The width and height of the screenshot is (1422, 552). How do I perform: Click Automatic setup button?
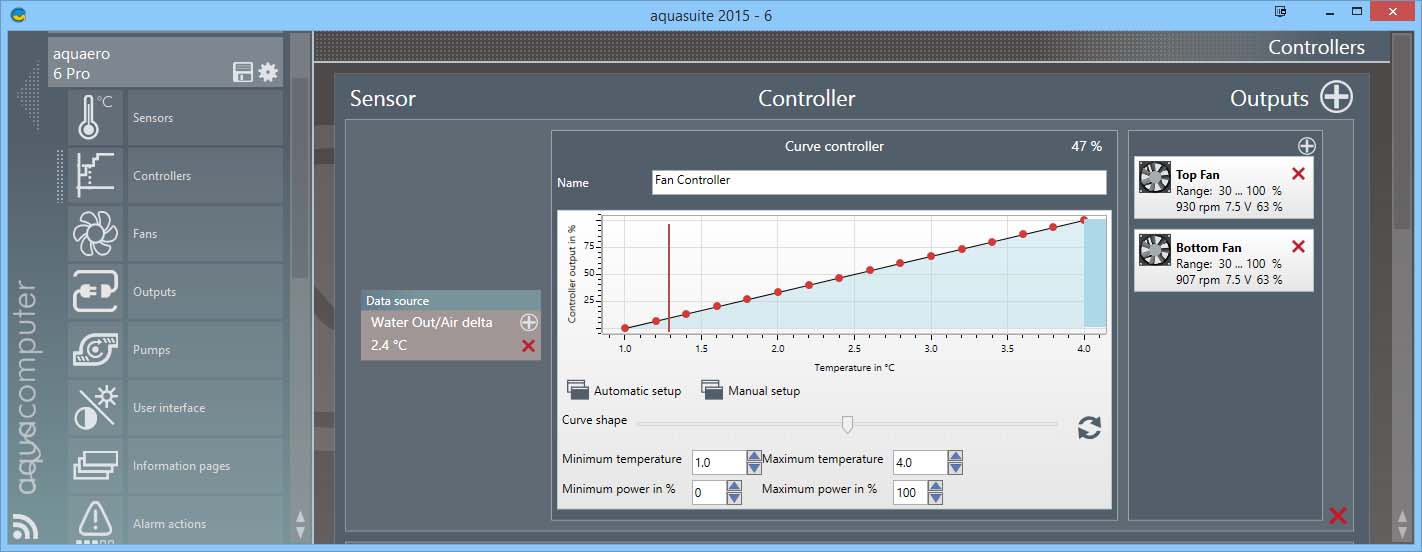click(x=624, y=390)
